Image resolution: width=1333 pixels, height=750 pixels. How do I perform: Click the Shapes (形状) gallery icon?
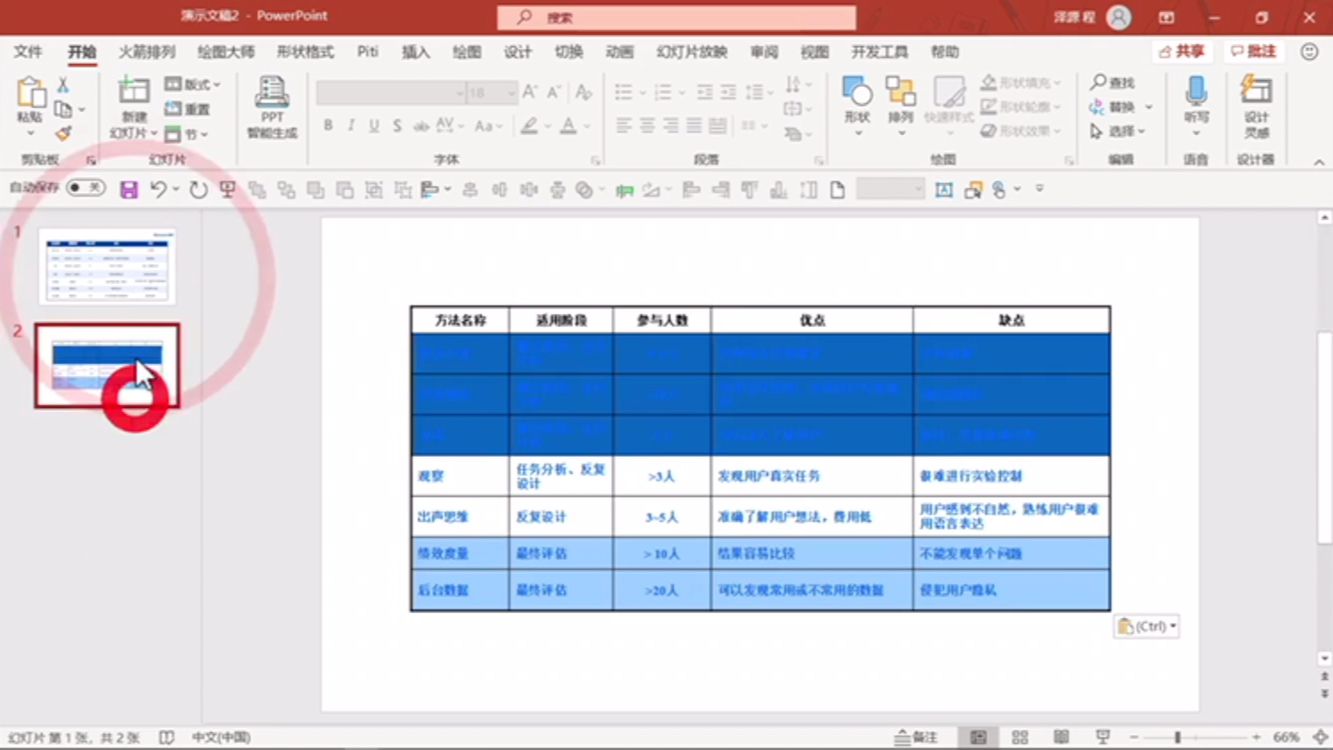tap(857, 91)
